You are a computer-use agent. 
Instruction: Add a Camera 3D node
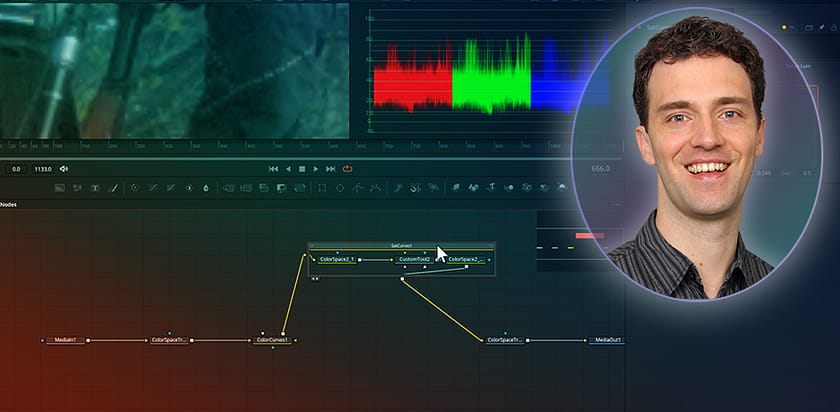tap(527, 188)
